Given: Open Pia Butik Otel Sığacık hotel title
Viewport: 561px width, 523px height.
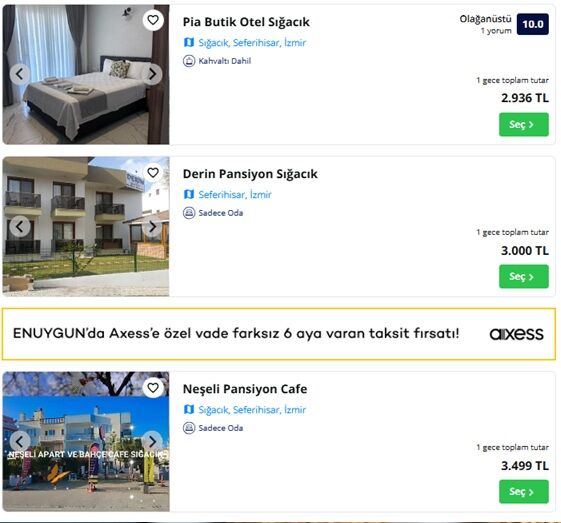Looking at the screenshot, I should point(246,22).
